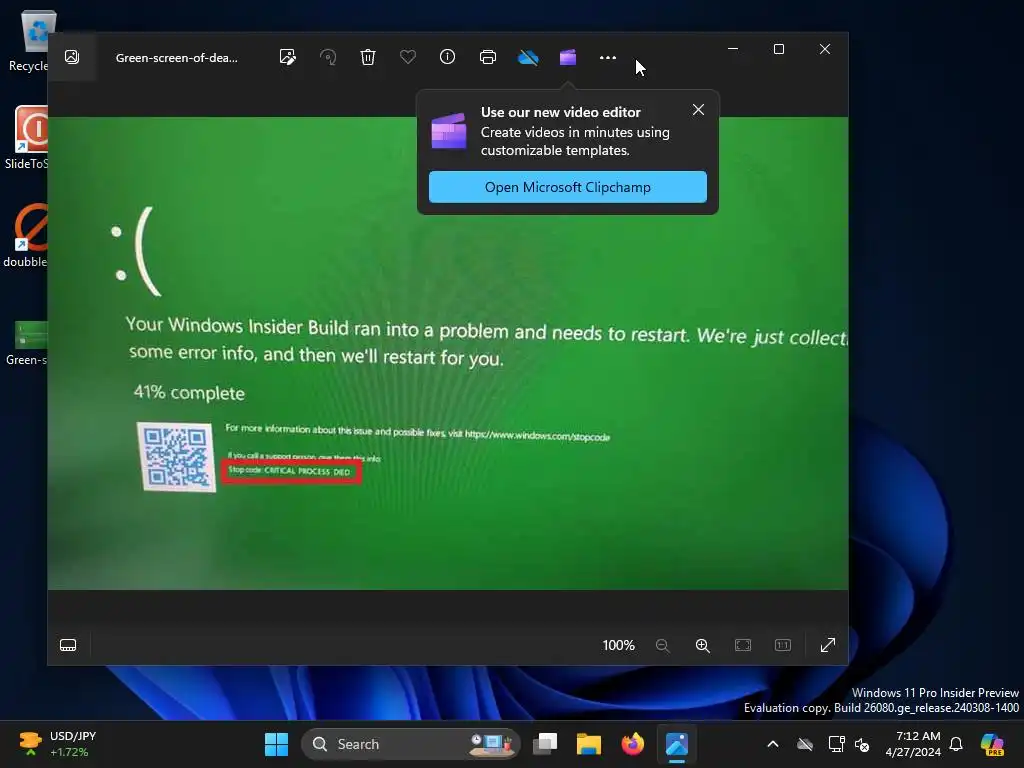The width and height of the screenshot is (1024, 768).
Task: Close the Photos window
Action: coord(825,49)
